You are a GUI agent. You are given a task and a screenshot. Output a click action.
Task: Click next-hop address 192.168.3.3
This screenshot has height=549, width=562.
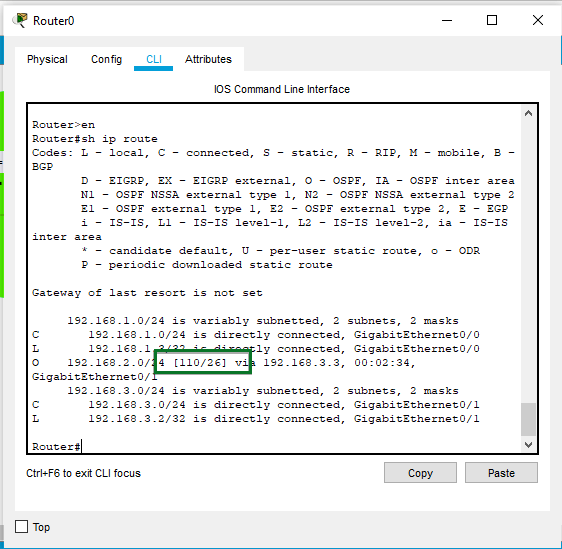[x=301, y=363]
